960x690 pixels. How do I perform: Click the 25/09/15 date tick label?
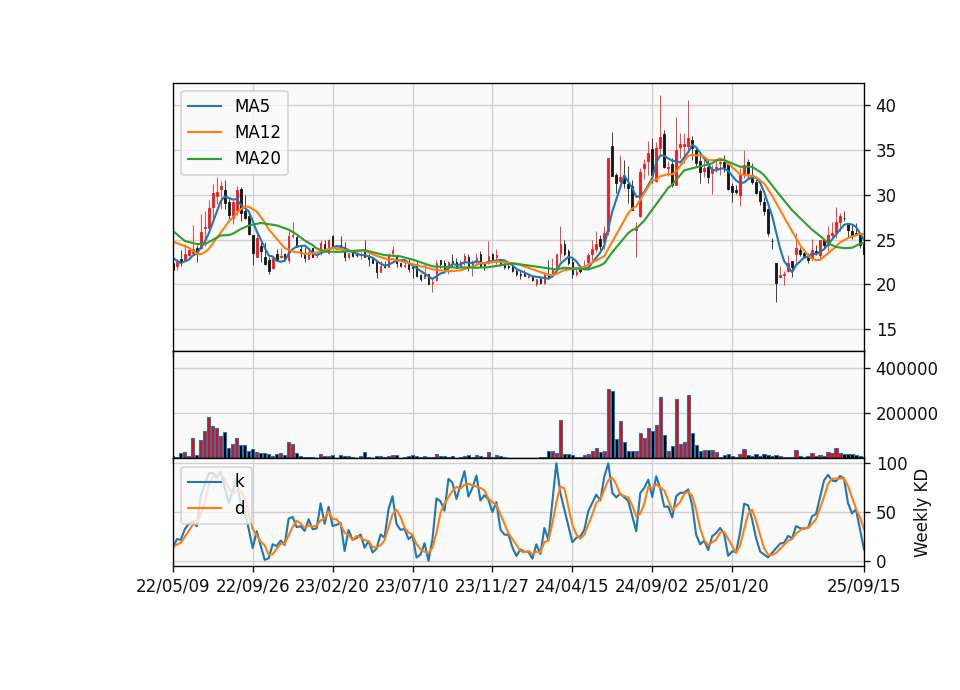[x=864, y=586]
